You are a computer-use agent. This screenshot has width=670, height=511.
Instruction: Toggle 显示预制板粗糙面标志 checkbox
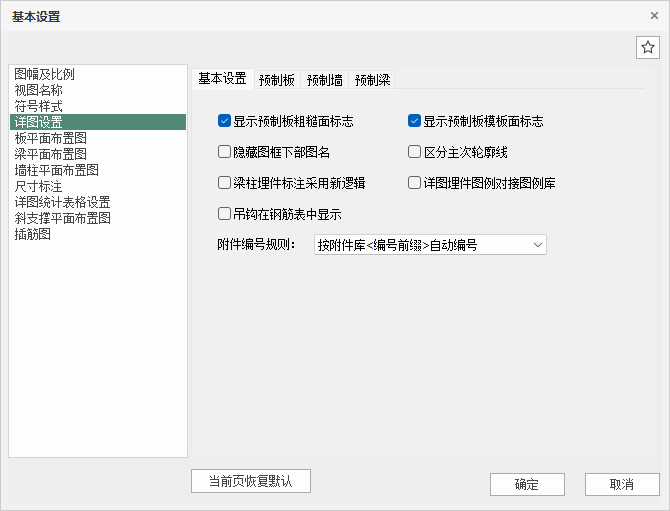click(x=224, y=121)
